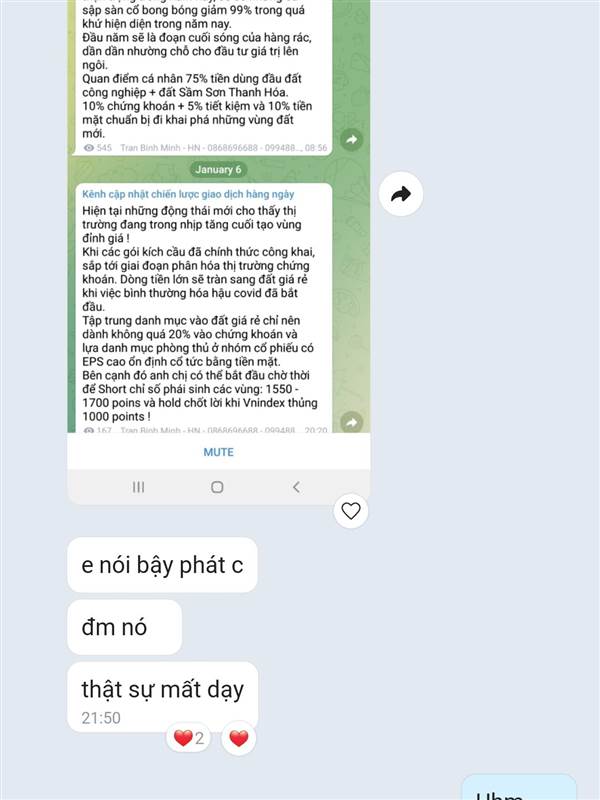Toggle the single red heart reaction
600x800 pixels.
click(x=238, y=738)
